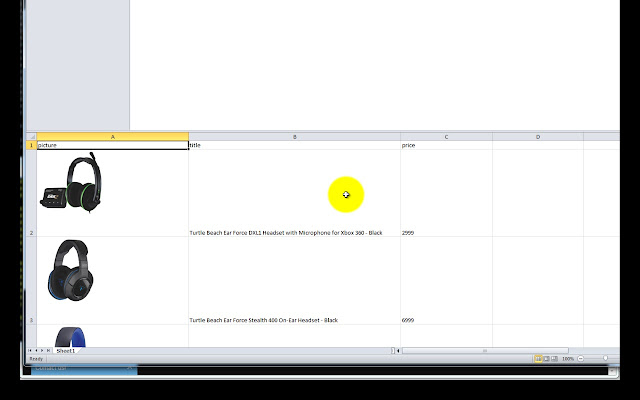Screen dimensions: 640x400
Task: Click the 'title' header cell
Action: pos(295,145)
